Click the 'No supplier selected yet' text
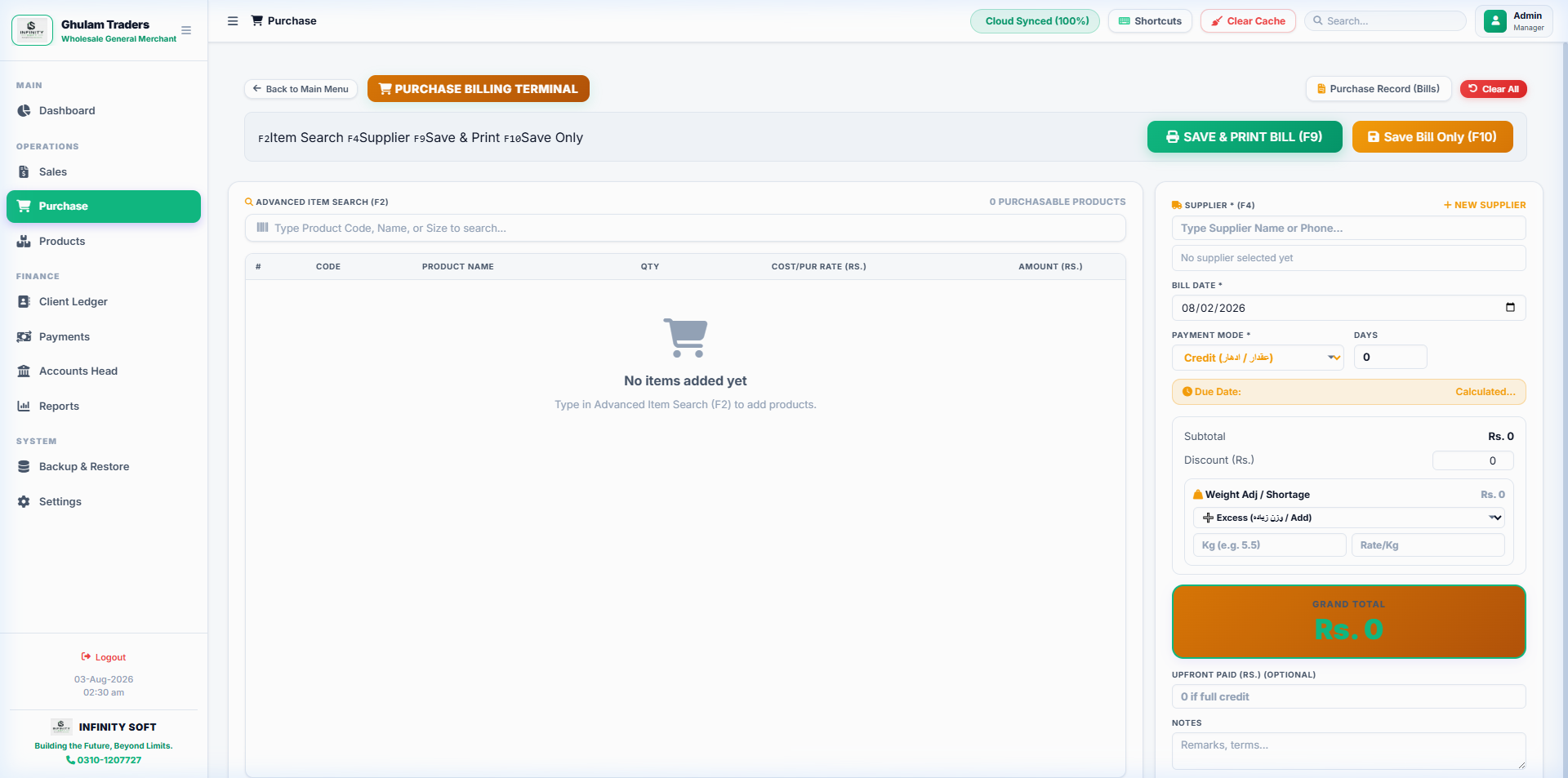The image size is (1568, 778). coord(1236,258)
